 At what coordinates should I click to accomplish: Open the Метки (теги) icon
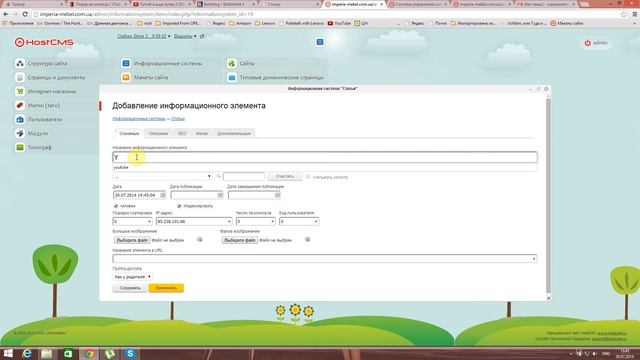pyautogui.click(x=20, y=105)
